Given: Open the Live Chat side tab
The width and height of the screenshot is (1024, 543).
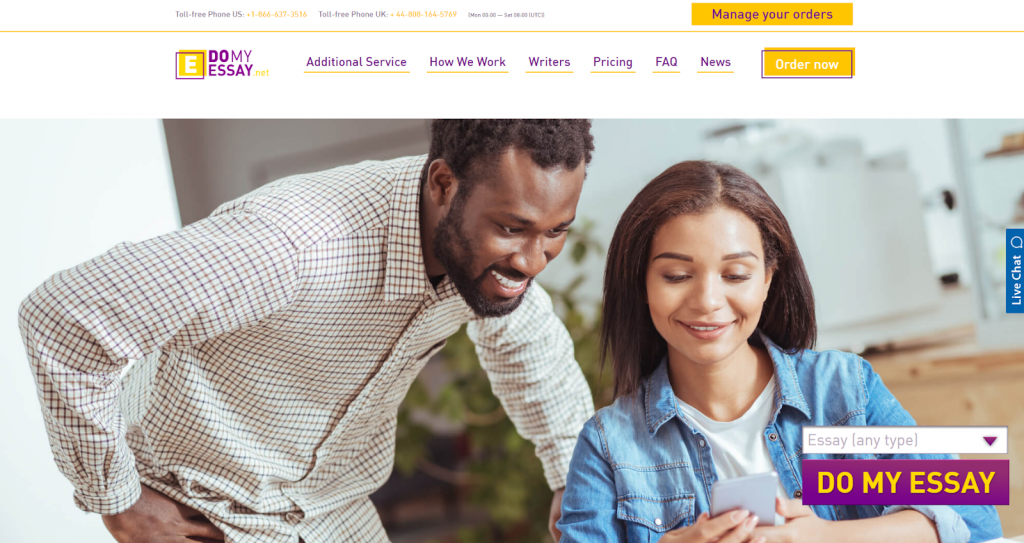Looking at the screenshot, I should click(1015, 271).
